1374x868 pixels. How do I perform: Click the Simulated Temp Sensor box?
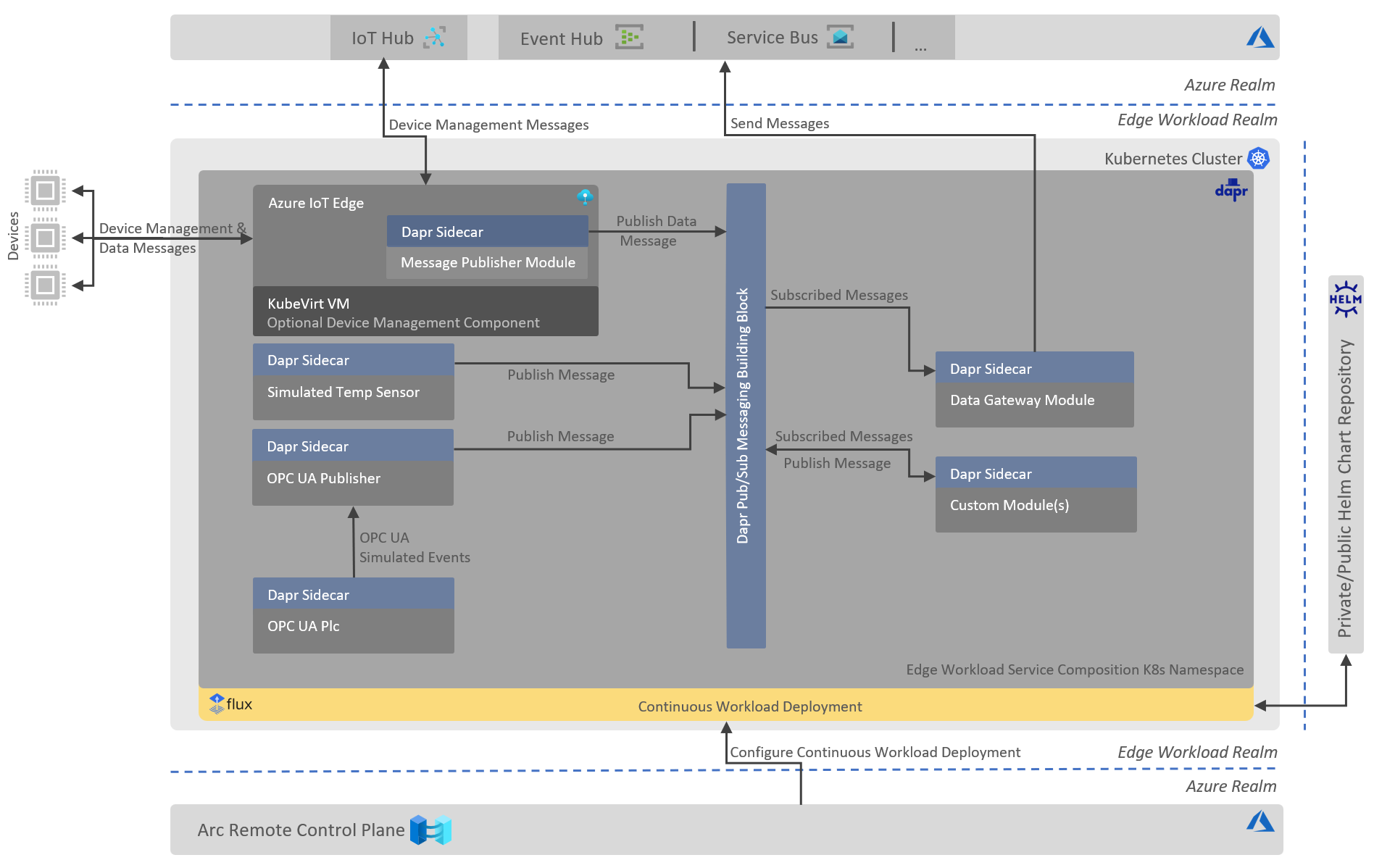pos(354,397)
